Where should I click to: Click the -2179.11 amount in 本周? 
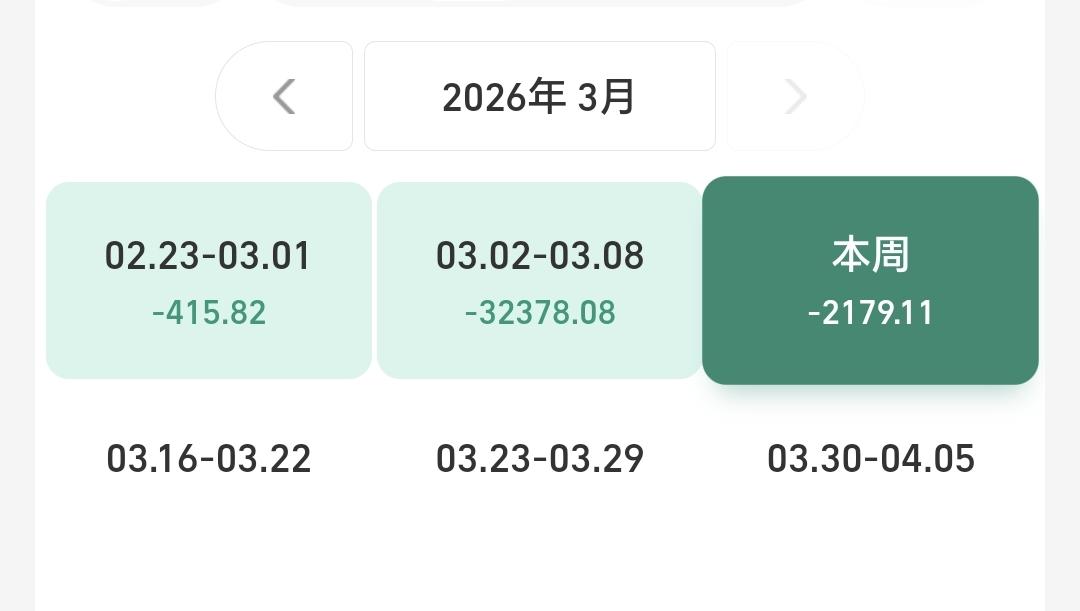click(x=871, y=313)
